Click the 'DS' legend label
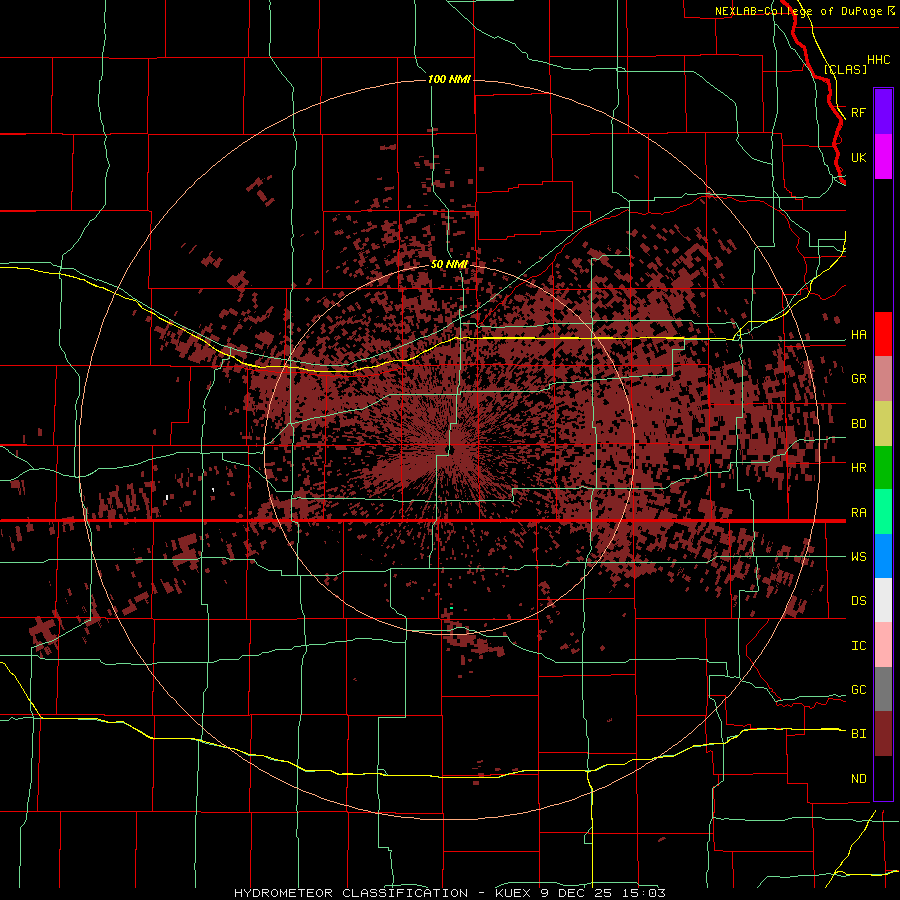The height and width of the screenshot is (900, 900). (858, 600)
